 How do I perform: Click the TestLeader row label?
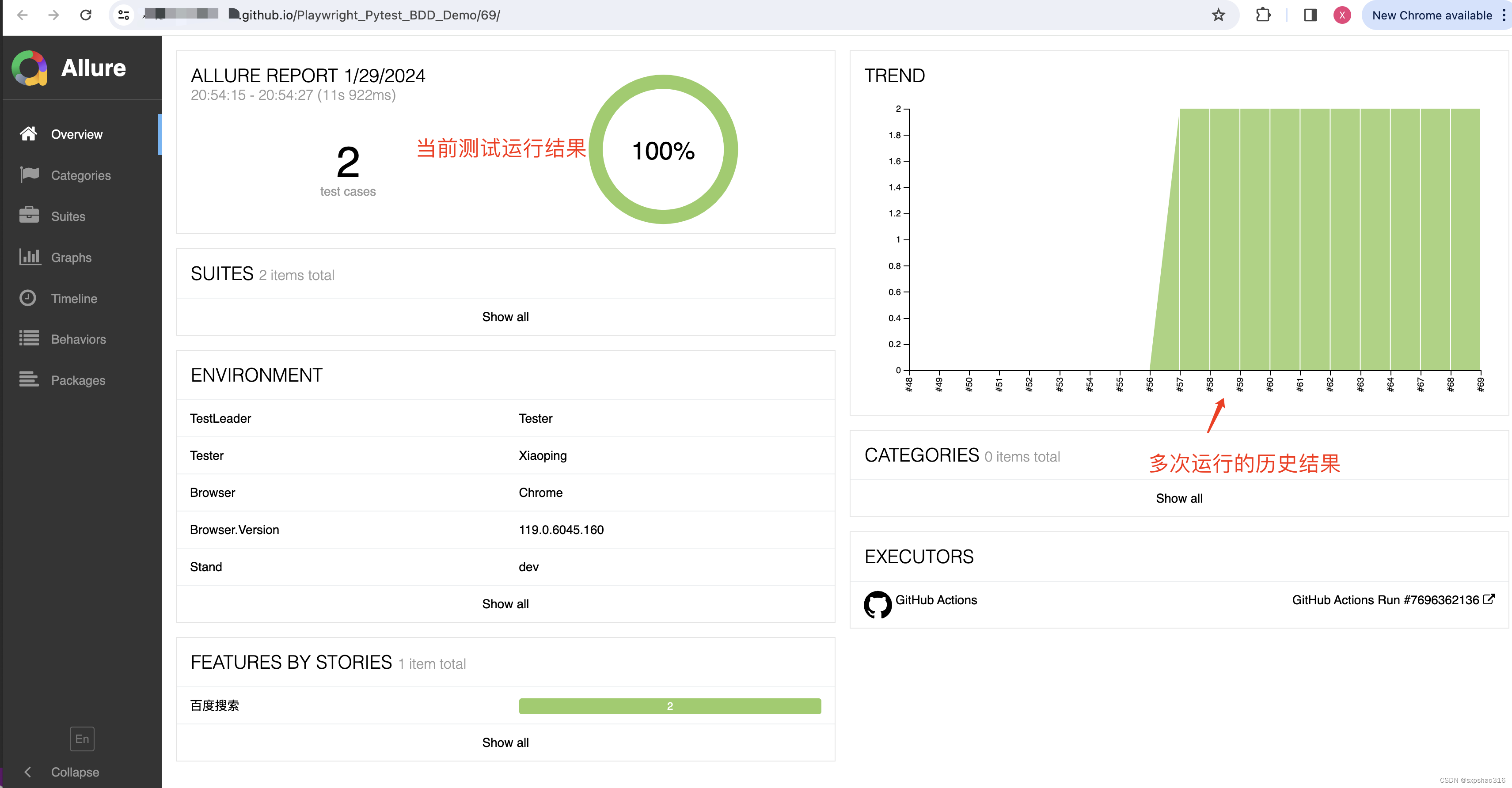click(220, 418)
